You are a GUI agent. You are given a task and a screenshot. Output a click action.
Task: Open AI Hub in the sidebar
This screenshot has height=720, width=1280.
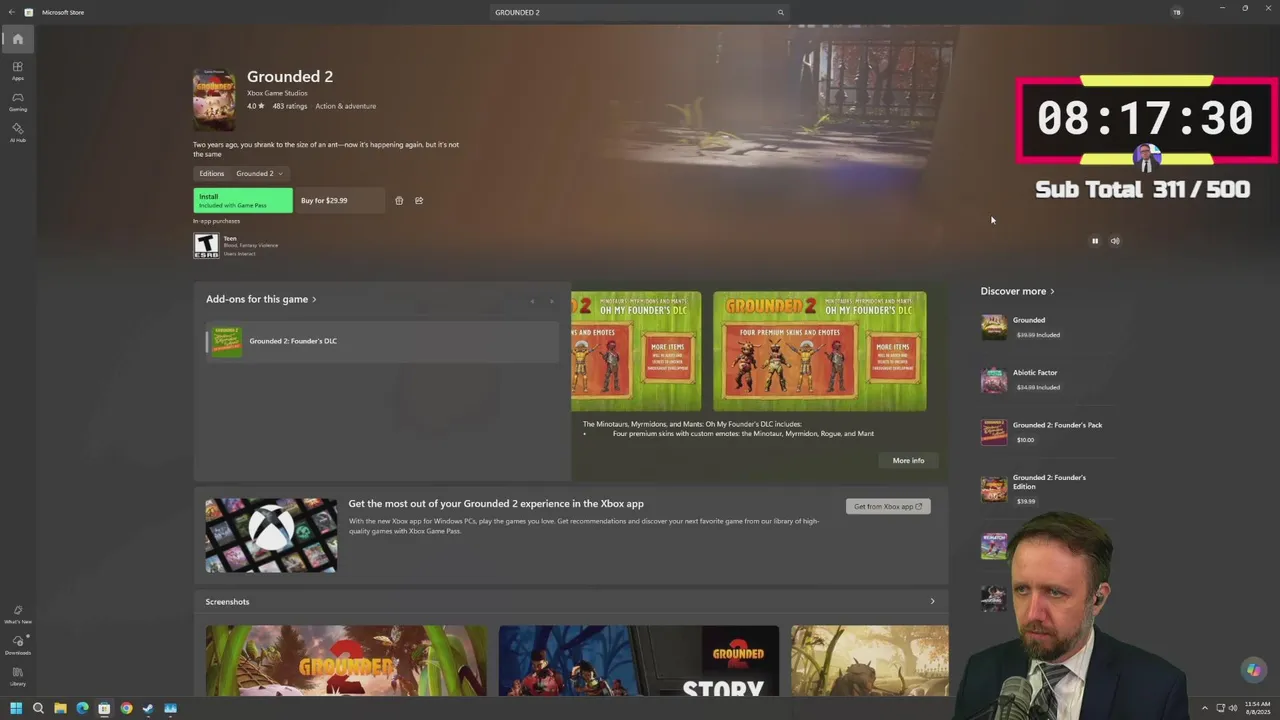17,132
